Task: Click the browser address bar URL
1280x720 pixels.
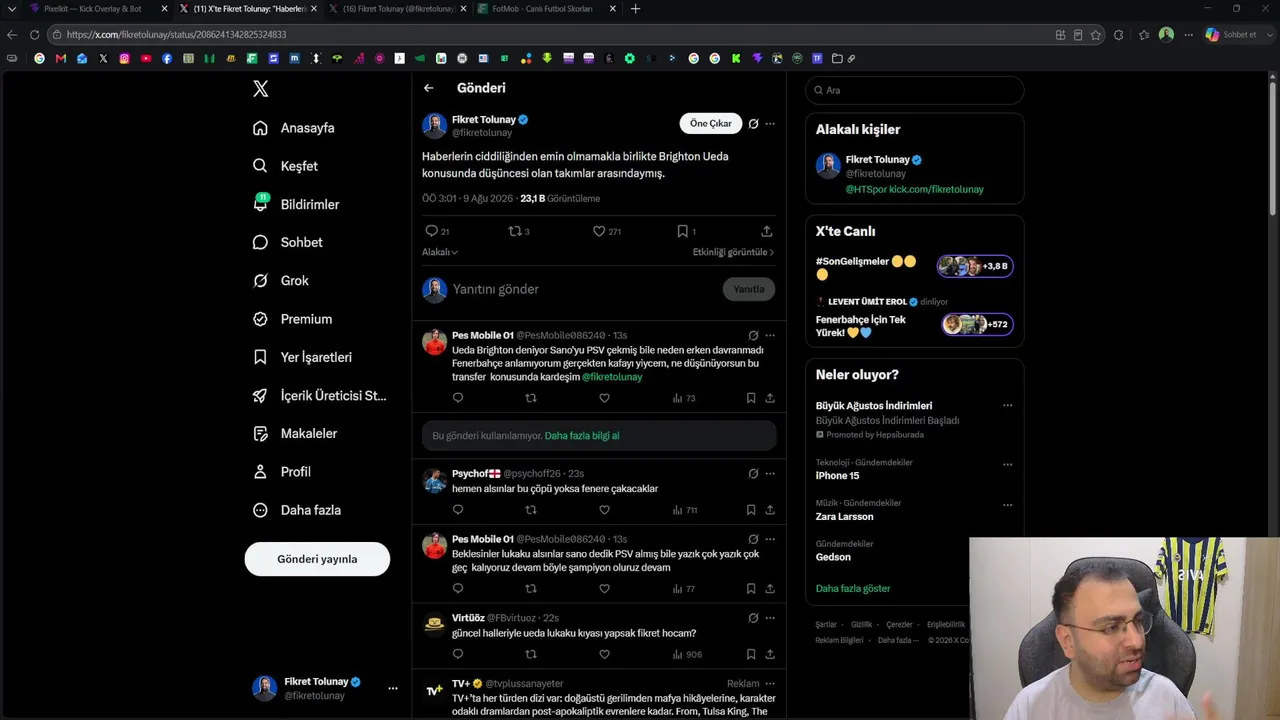Action: [176, 34]
